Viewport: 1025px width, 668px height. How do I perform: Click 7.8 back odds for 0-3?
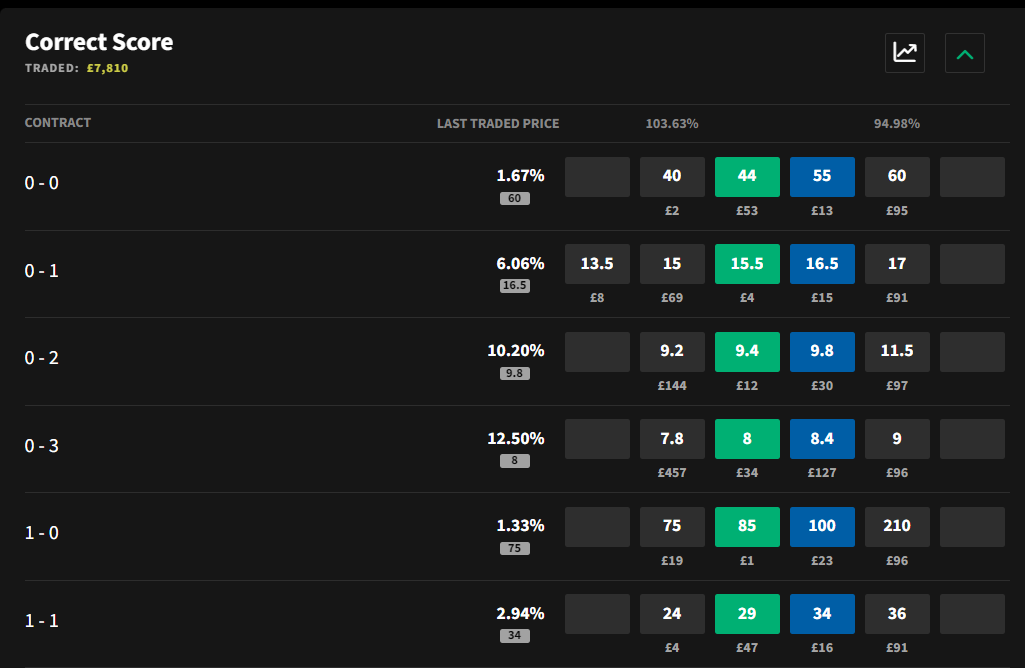click(x=672, y=439)
